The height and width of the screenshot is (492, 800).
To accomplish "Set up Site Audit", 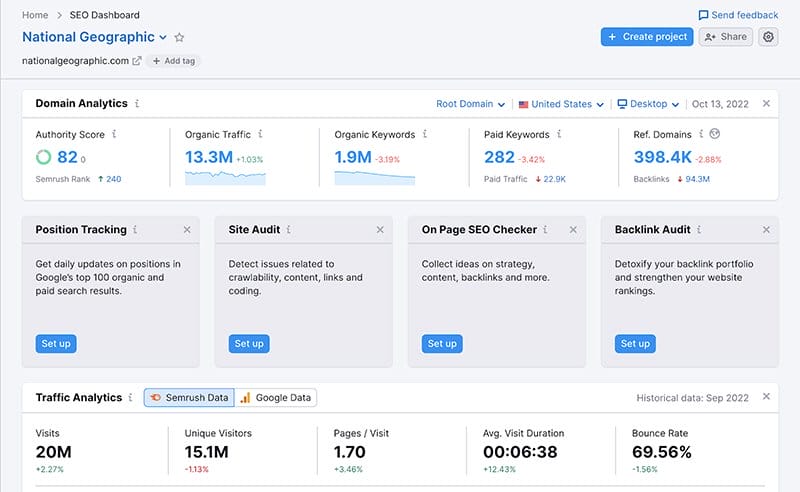I will [249, 343].
